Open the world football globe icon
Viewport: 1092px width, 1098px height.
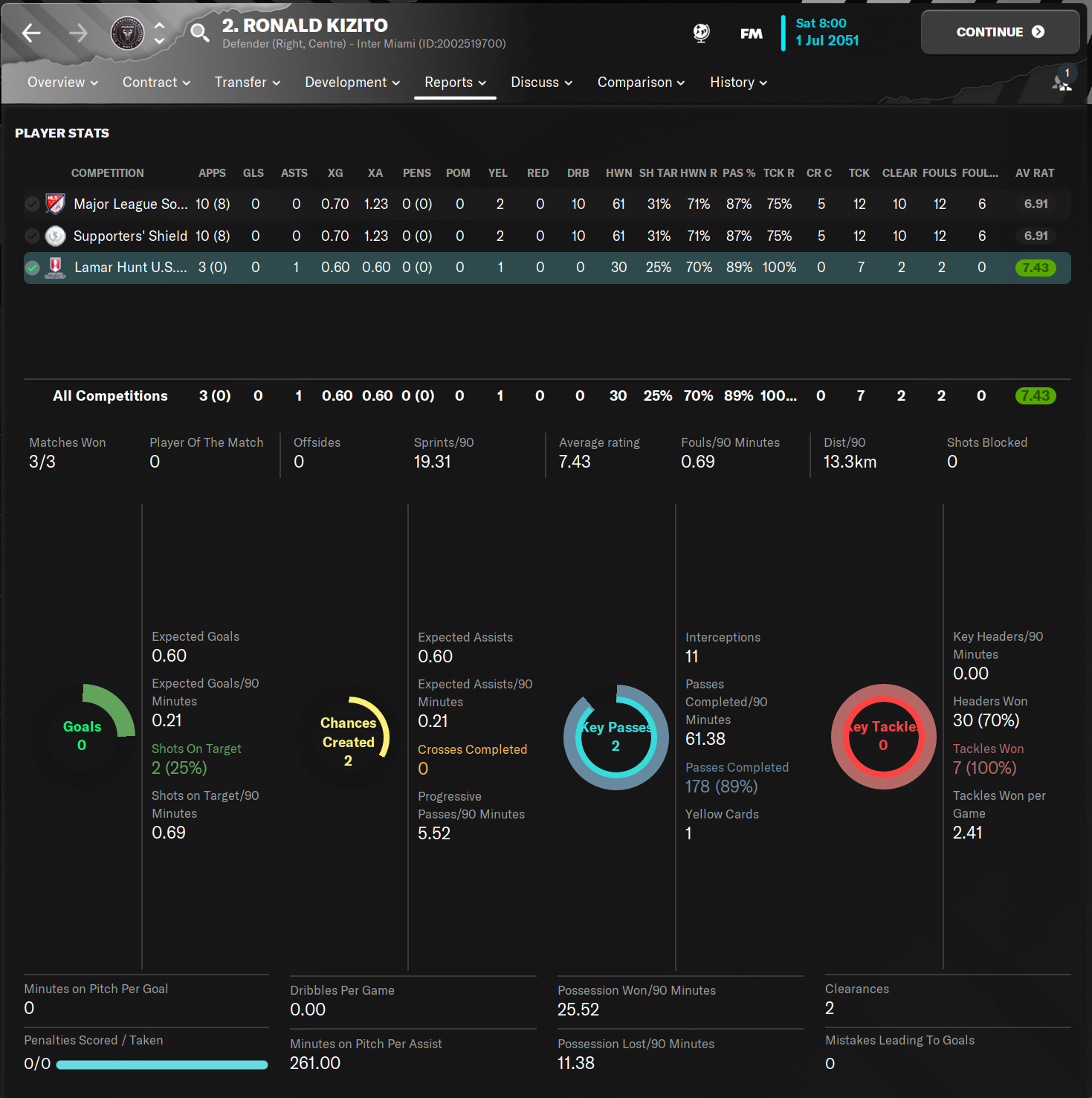[x=701, y=33]
